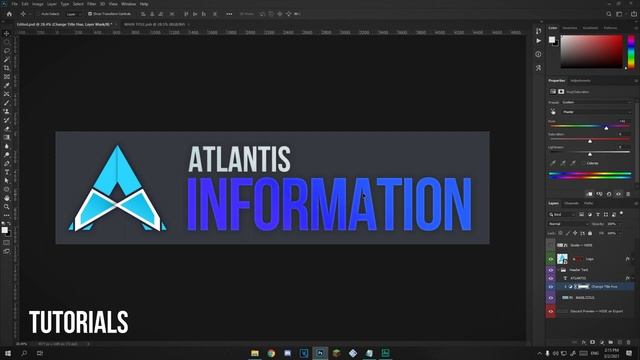The image size is (640, 360).
Task: Select the Lasso tool
Action: [x=7, y=51]
